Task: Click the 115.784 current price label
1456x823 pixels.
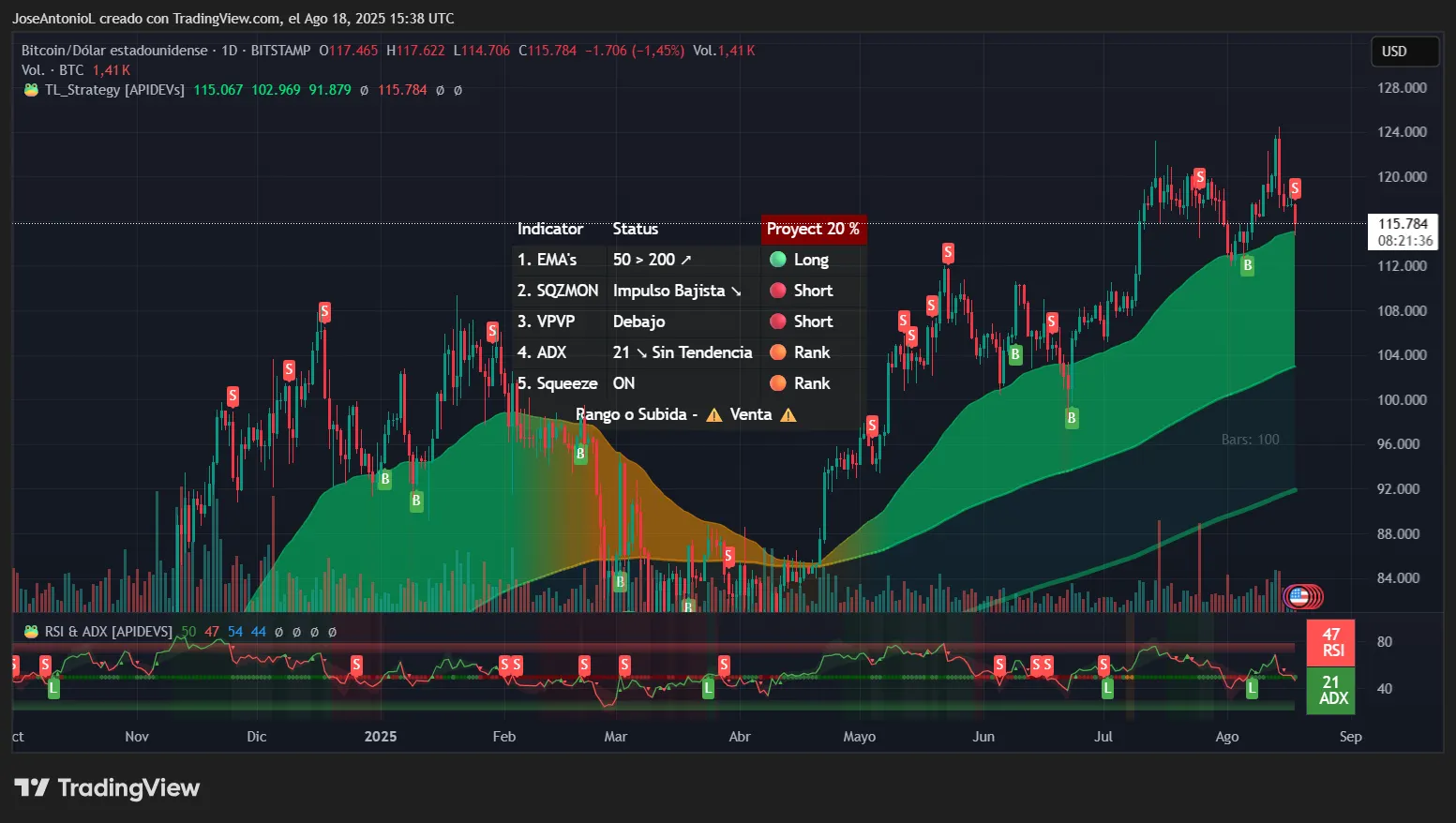Action: tap(1403, 224)
